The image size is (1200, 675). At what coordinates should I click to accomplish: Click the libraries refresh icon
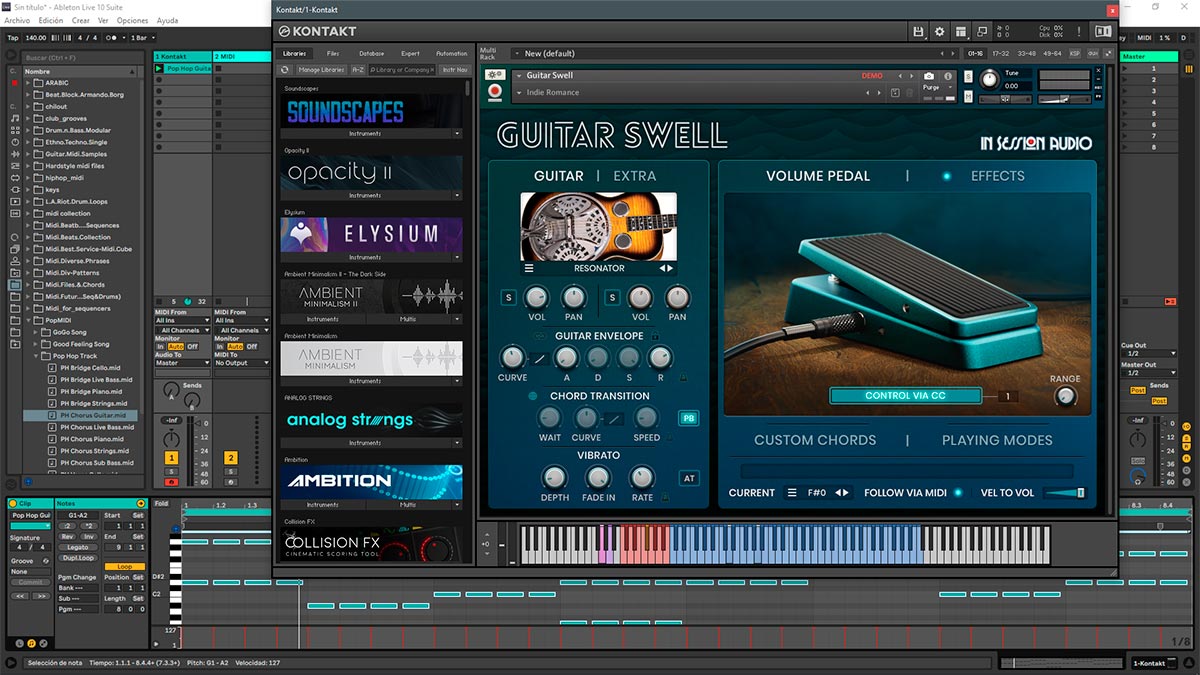point(285,70)
